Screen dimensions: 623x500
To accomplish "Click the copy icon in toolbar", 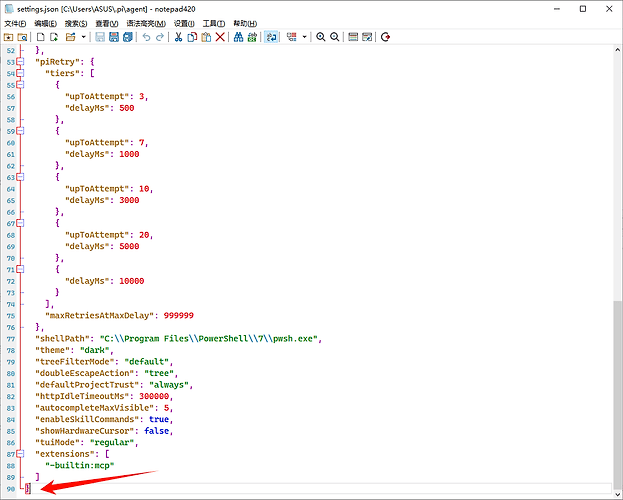I will click(192, 37).
